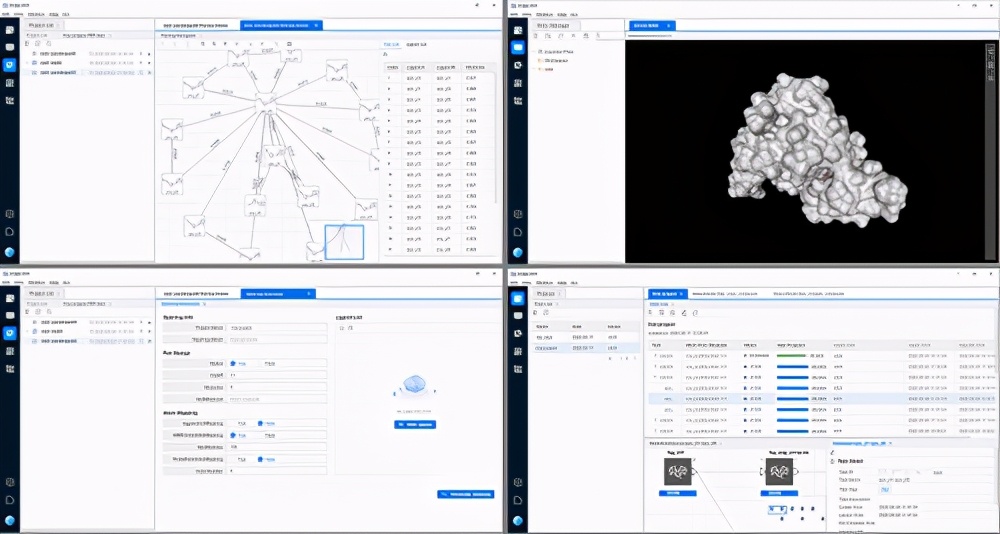Bottom-left window: click the blue globe sidebar icon

coord(10,520)
